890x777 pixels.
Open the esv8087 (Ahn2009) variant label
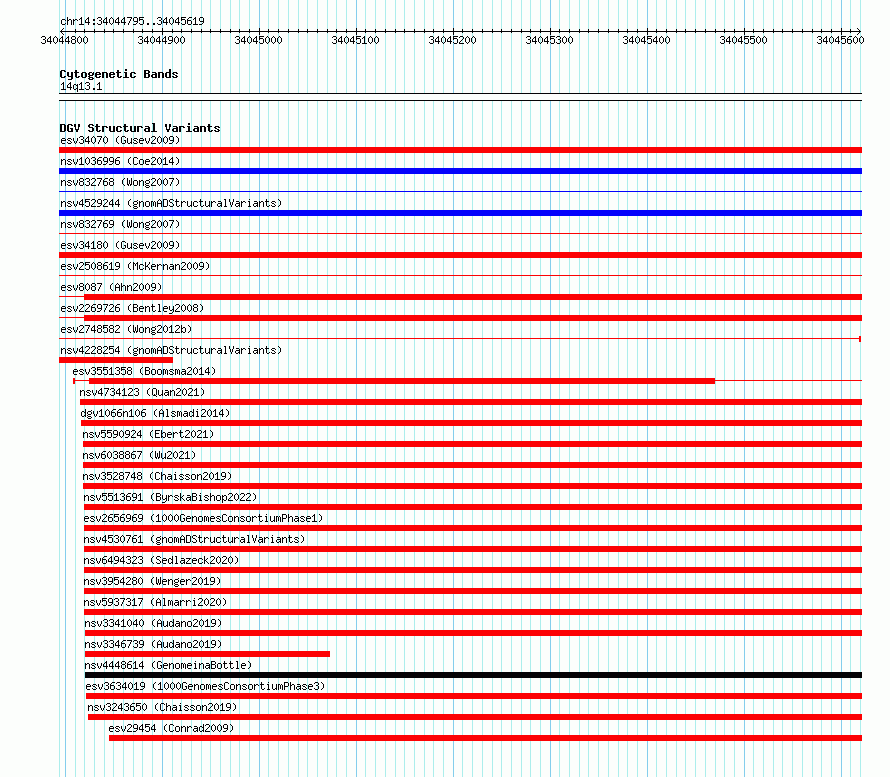coord(111,287)
